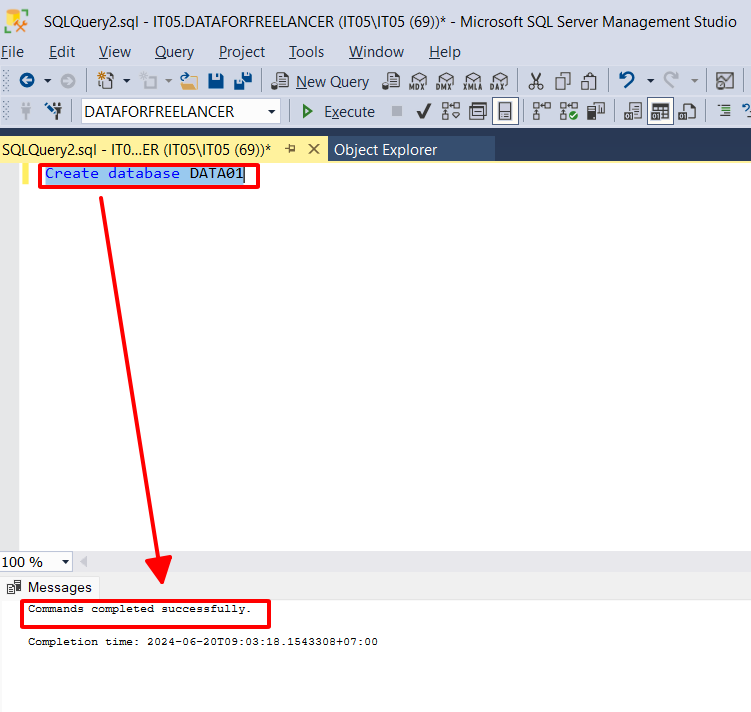Save the query with the Save icon
The width and height of the screenshot is (751, 712).
tap(216, 80)
